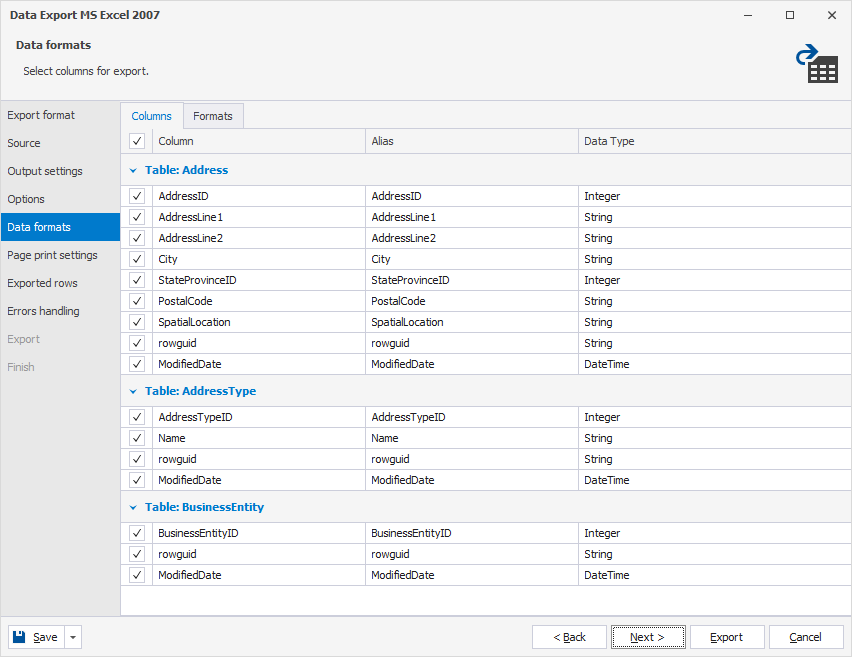The image size is (852, 657).
Task: Click the Back button
Action: point(569,637)
